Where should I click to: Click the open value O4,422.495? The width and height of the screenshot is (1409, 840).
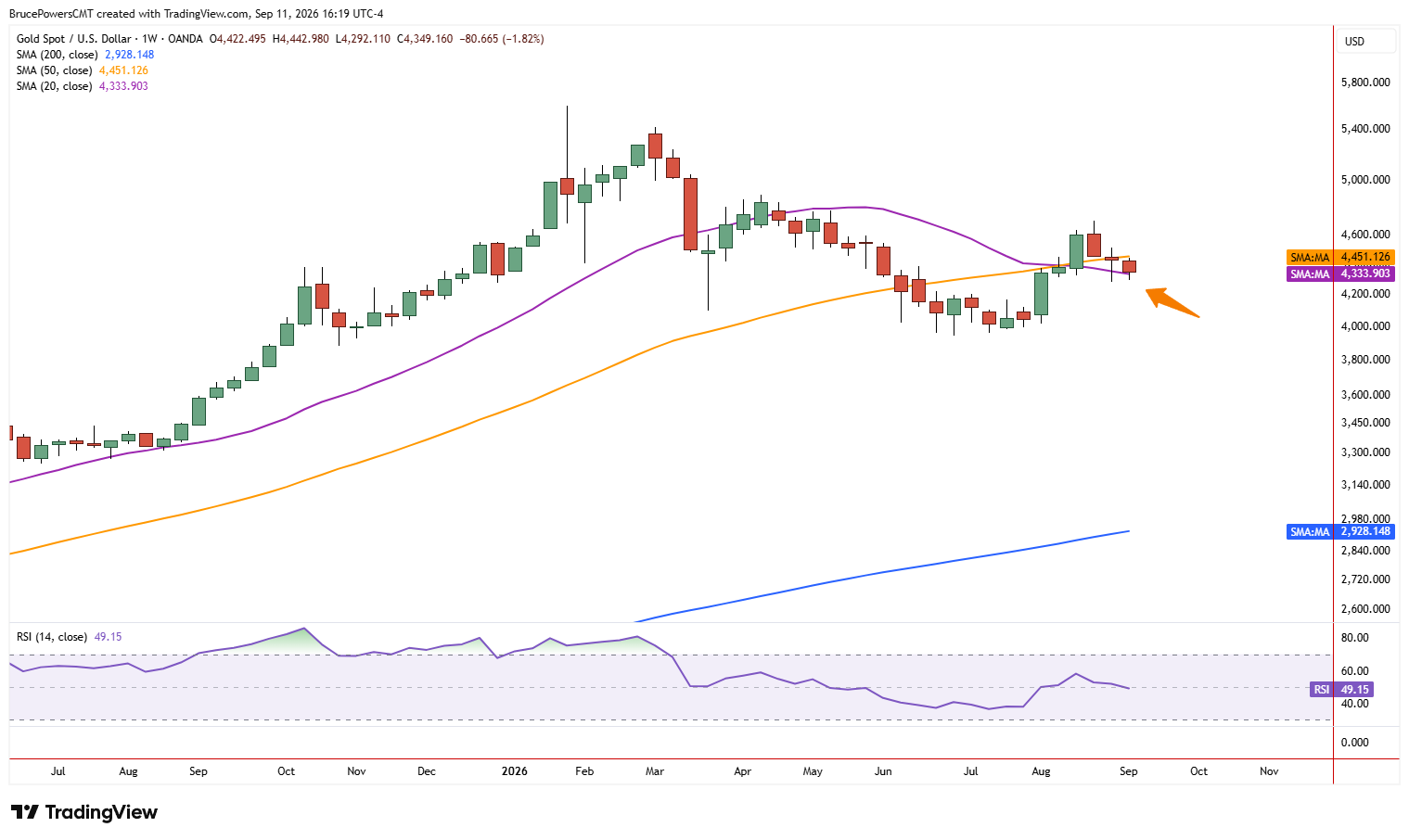[x=237, y=39]
